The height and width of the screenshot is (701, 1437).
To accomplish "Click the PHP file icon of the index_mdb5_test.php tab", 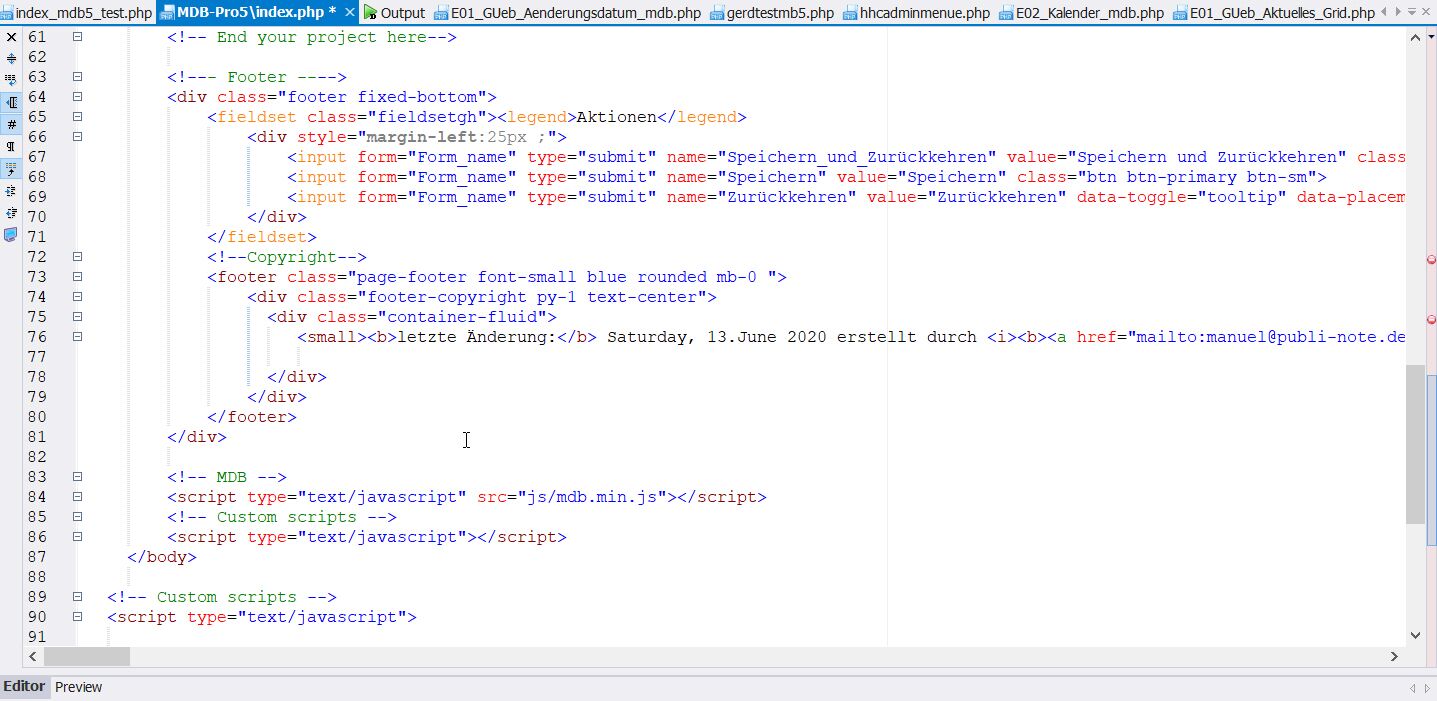I will pyautogui.click(x=7, y=13).
